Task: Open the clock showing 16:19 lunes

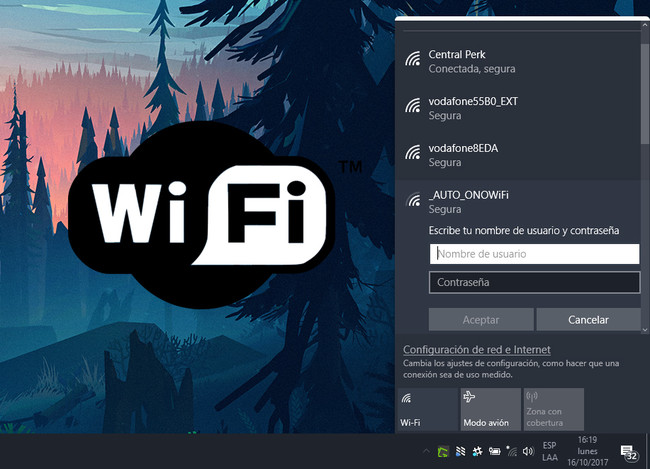Action: [x=587, y=451]
